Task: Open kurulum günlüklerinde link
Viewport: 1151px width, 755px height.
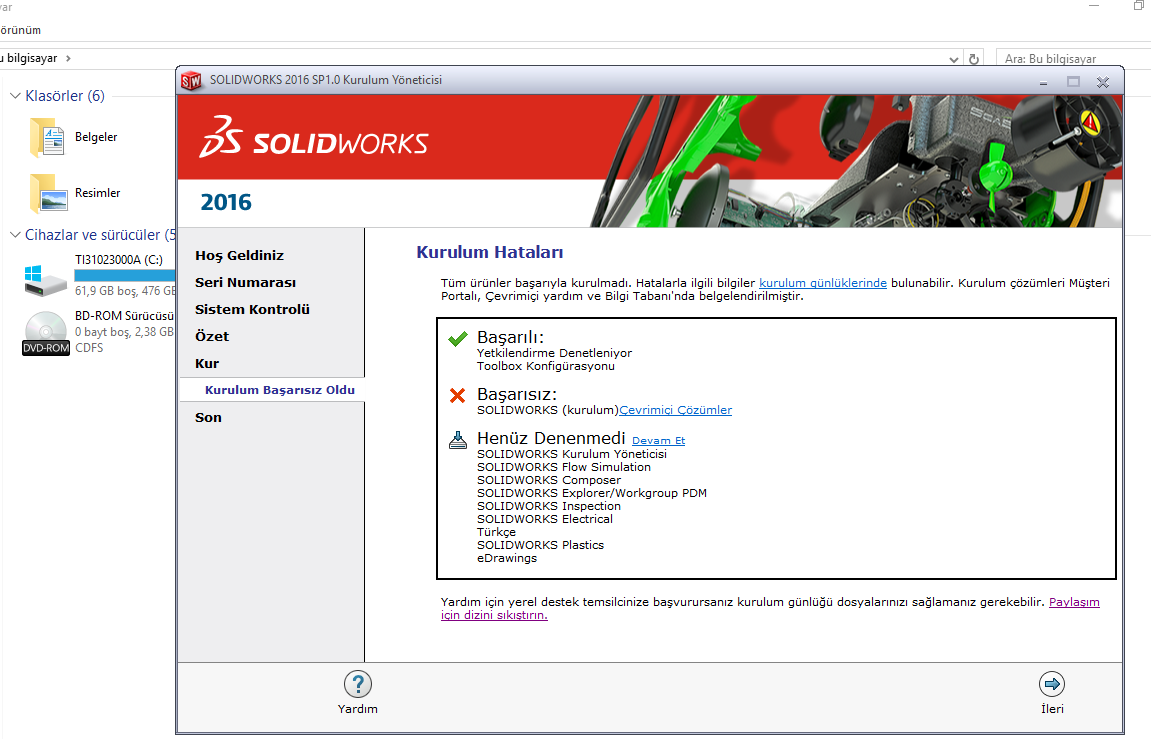Action: pyautogui.click(x=823, y=282)
